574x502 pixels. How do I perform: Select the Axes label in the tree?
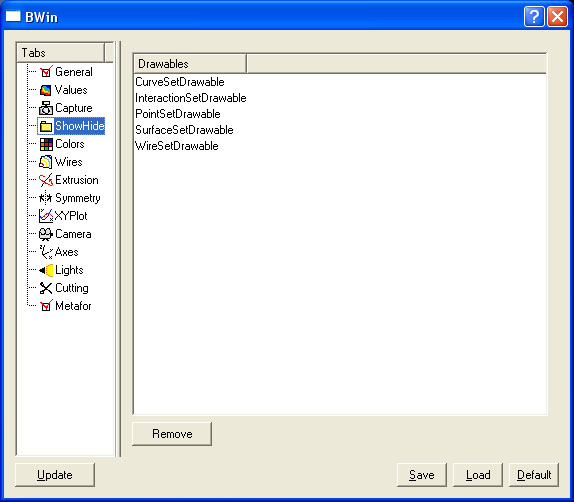coord(66,252)
